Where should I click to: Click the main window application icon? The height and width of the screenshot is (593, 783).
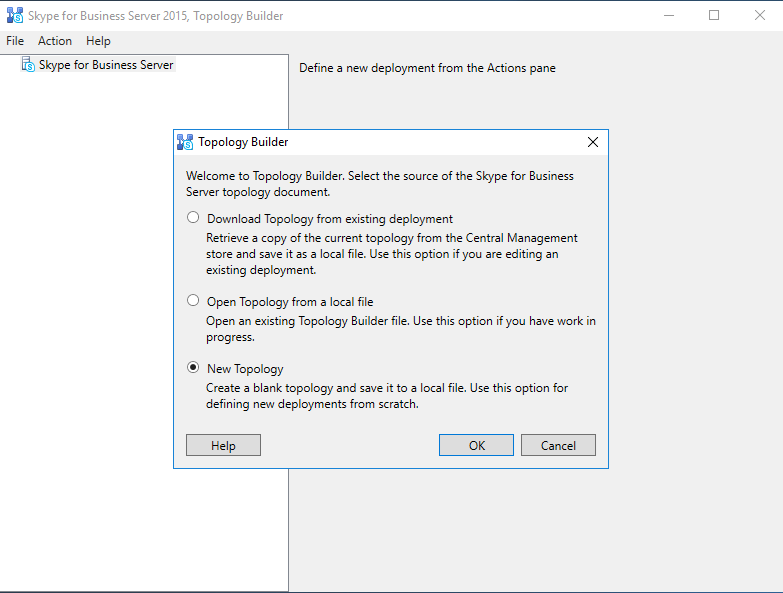(x=15, y=15)
